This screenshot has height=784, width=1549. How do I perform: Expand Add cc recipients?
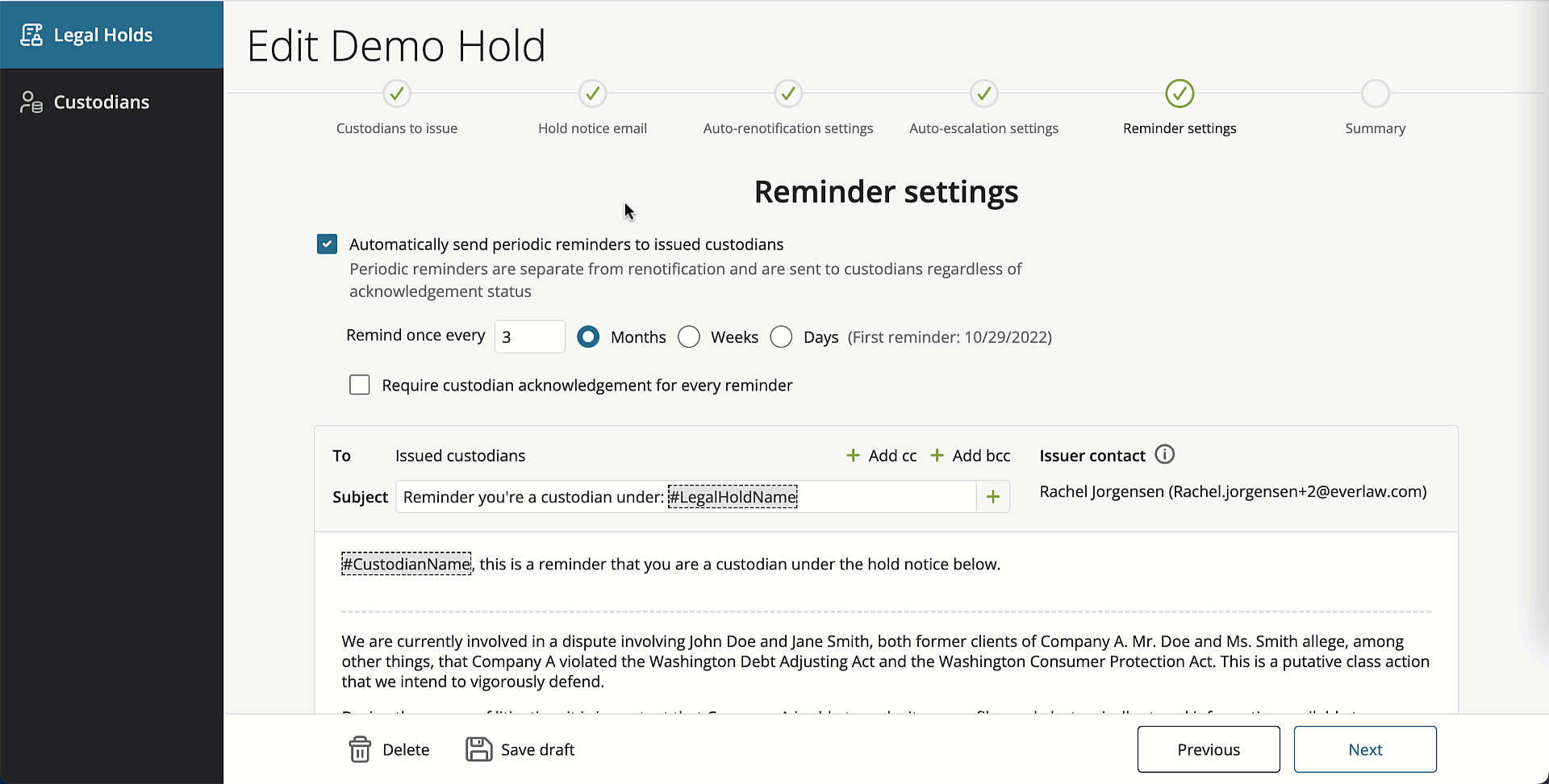click(x=881, y=455)
